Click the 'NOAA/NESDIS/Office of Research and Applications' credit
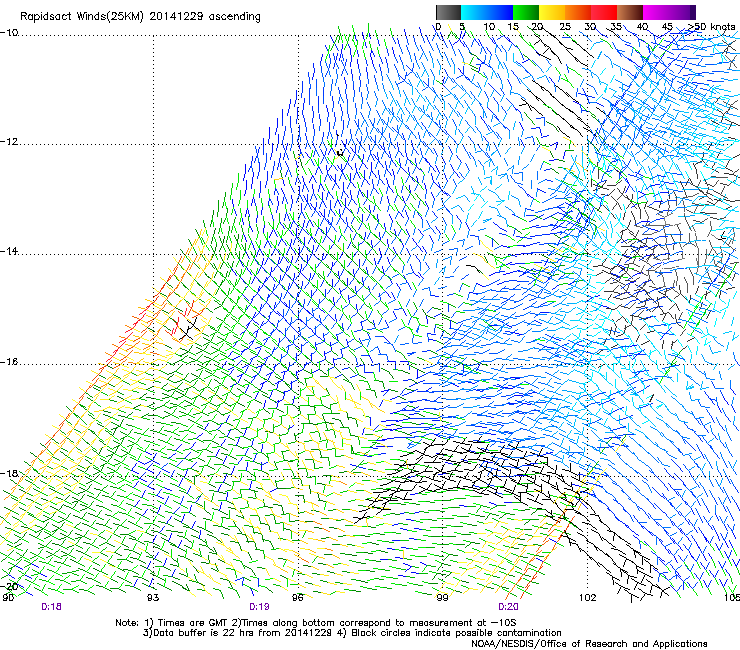Viewport: 740px width, 650px height. click(x=589, y=644)
